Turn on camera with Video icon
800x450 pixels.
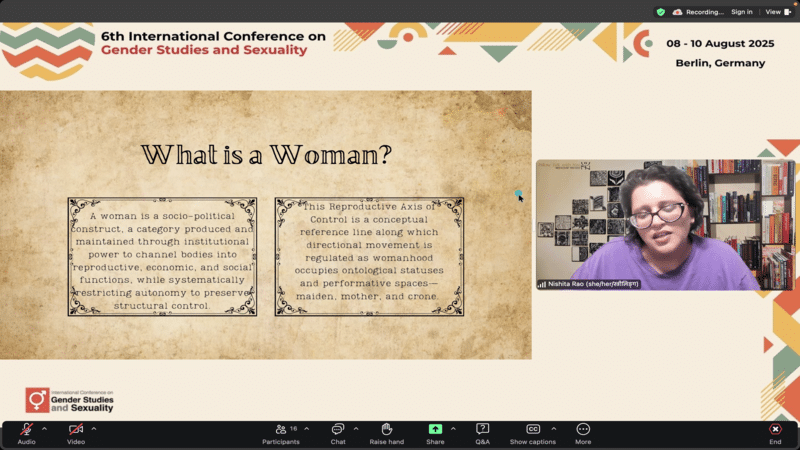coord(76,429)
